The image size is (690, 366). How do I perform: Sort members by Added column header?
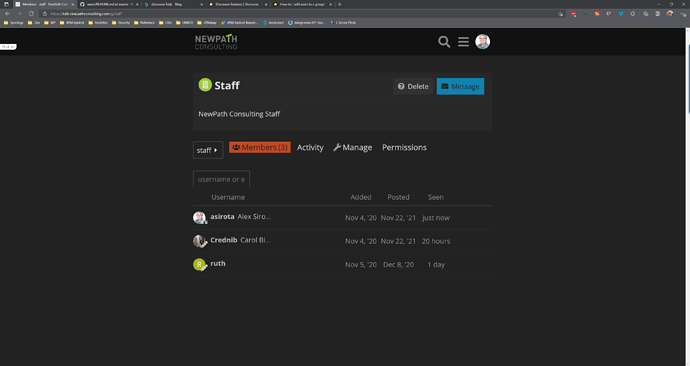point(361,197)
